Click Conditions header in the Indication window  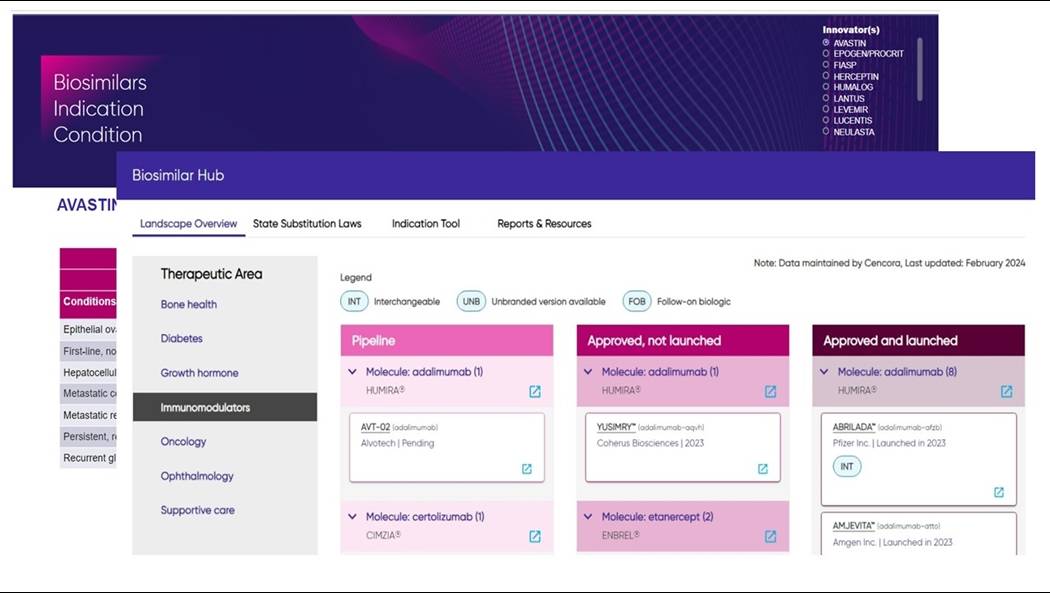pyautogui.click(x=89, y=302)
